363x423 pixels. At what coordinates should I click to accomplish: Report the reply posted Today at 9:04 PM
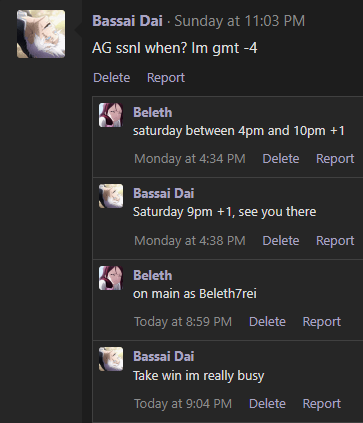coord(322,404)
